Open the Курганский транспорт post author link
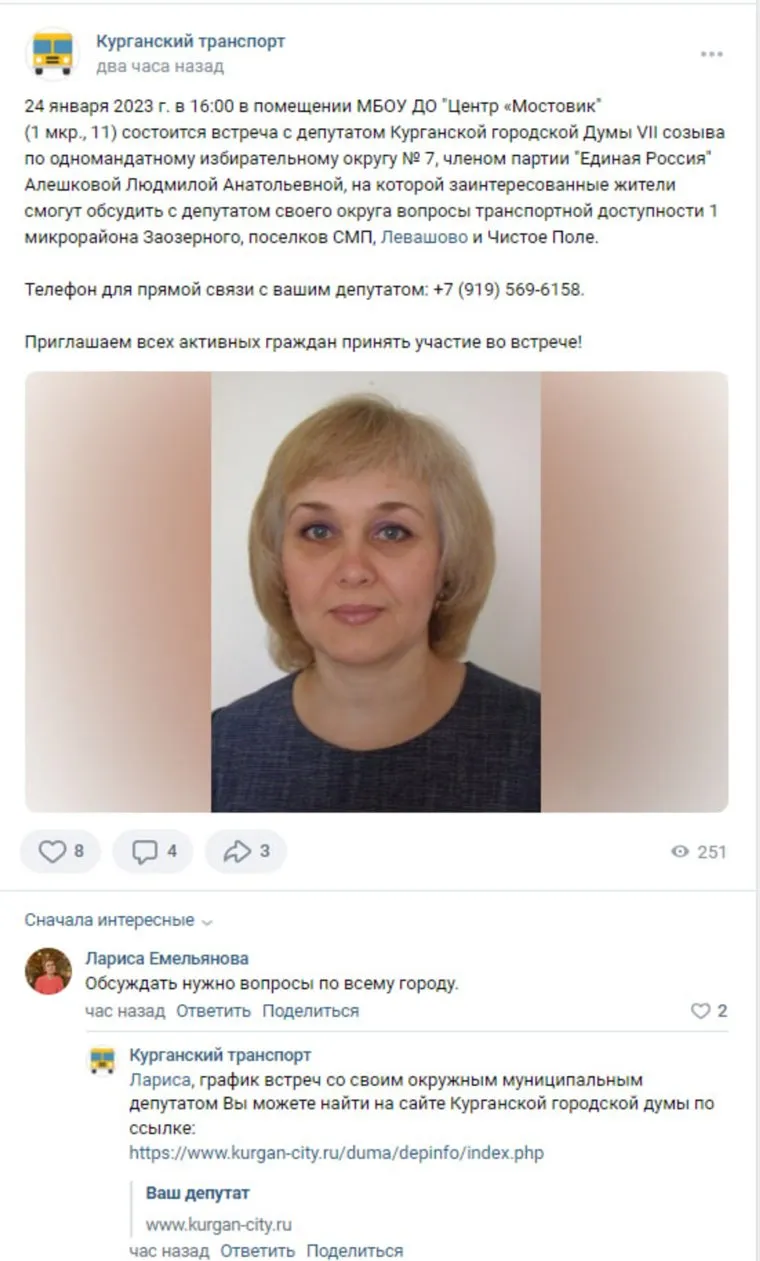Image resolution: width=760 pixels, height=1261 pixels. (x=190, y=41)
